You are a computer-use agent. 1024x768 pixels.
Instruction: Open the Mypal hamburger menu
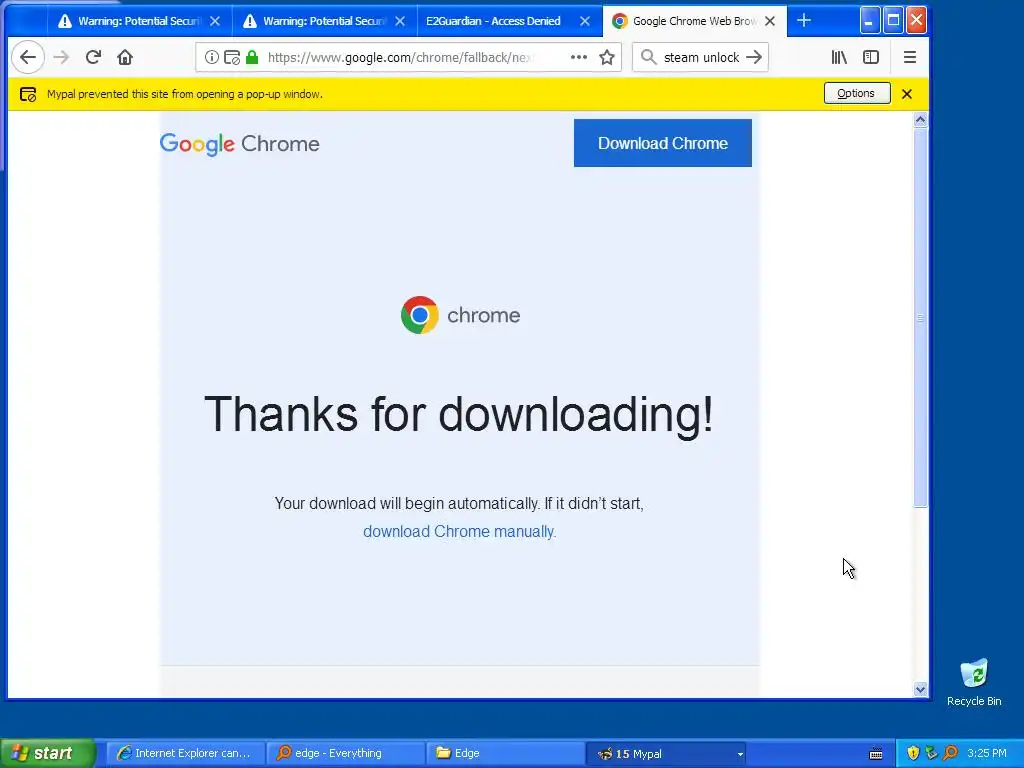coord(910,57)
